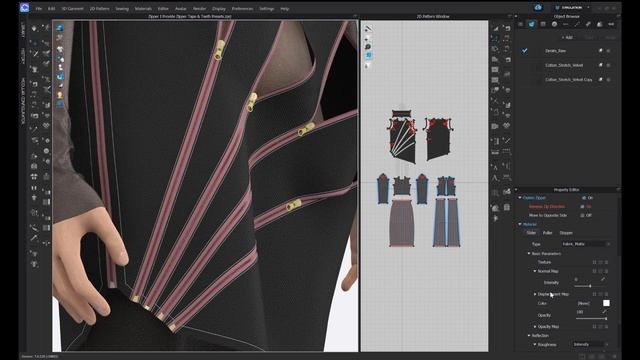
Task: Open the white Color swatch picker
Action: tap(606, 303)
